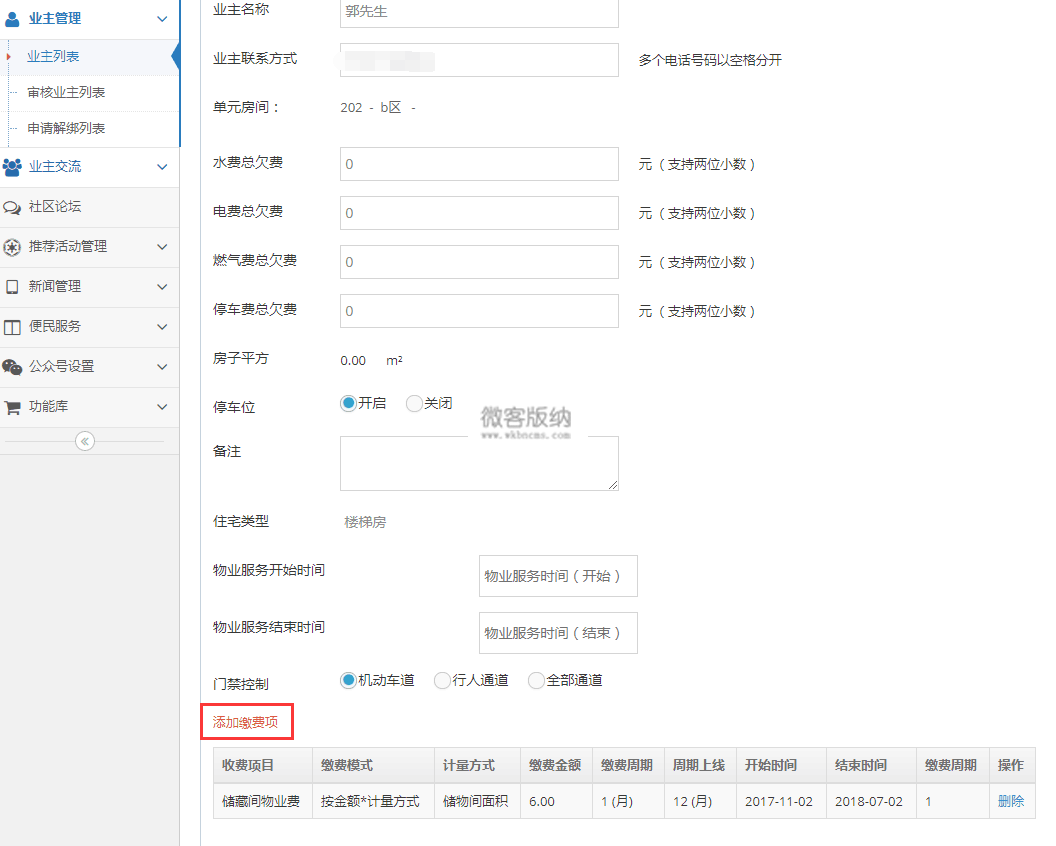Expand the 公众号设置 chevron
Viewport: 1056px width, 846px height.
(x=162, y=367)
